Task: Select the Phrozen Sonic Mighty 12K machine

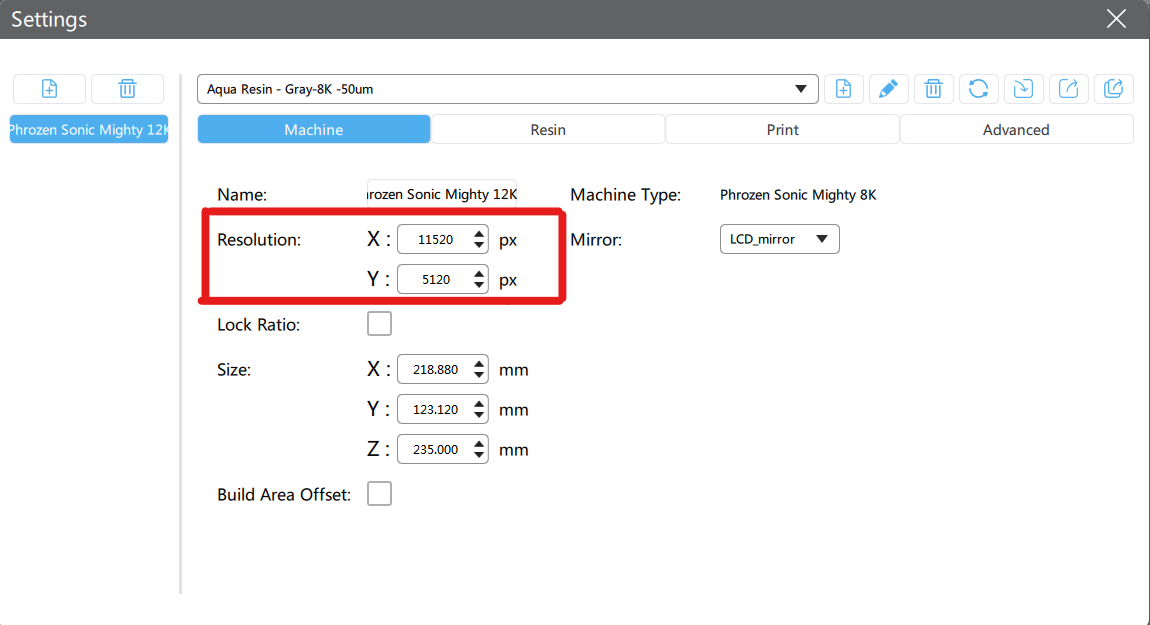Action: tap(89, 130)
